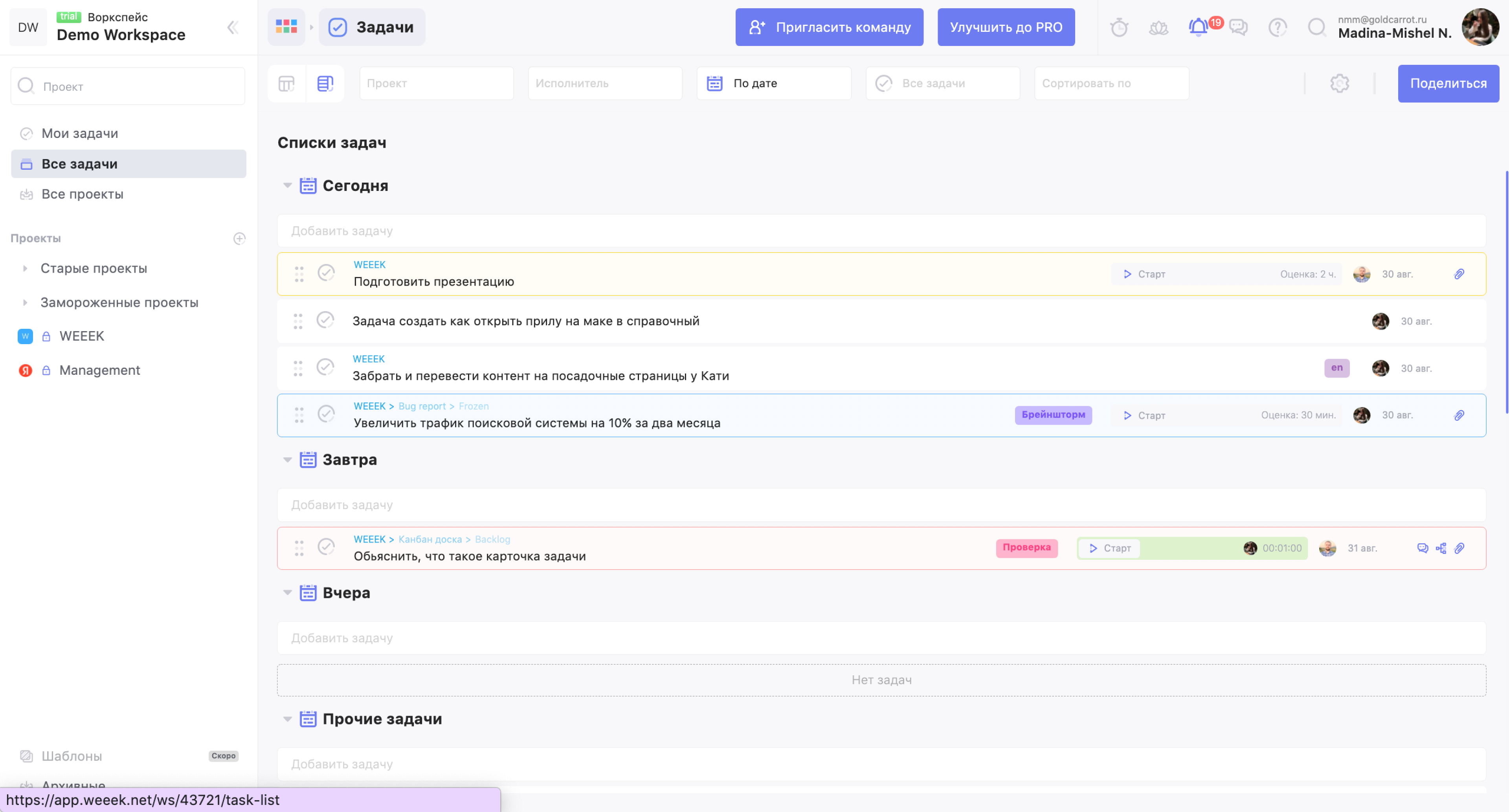Open the Исполнитель filter dropdown

click(x=604, y=83)
